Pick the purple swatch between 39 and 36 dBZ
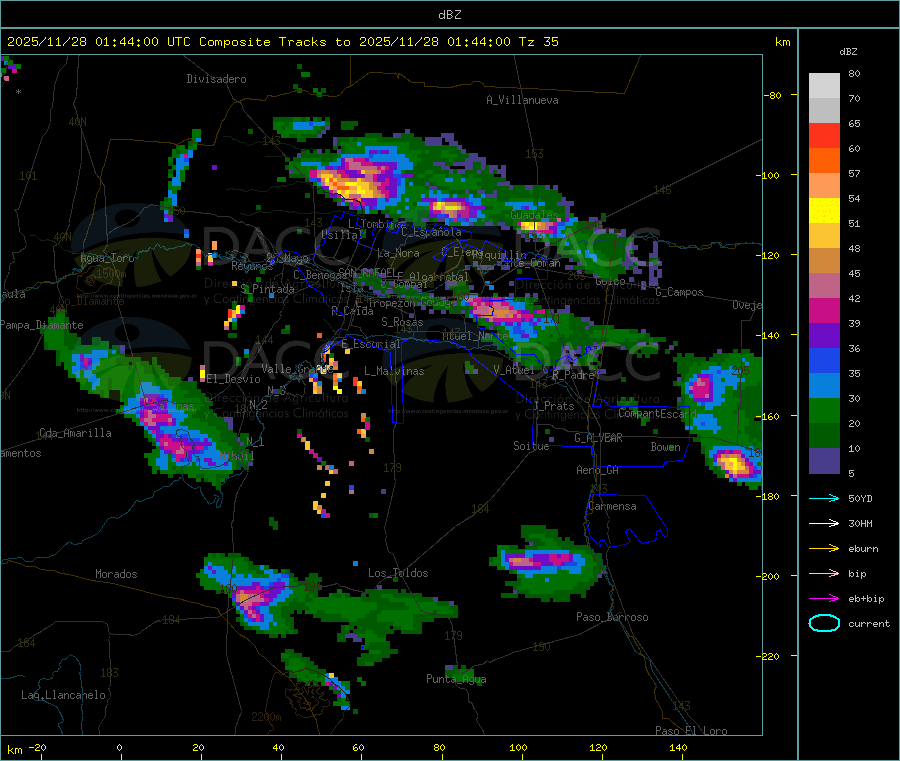The height and width of the screenshot is (761, 900). point(824,336)
